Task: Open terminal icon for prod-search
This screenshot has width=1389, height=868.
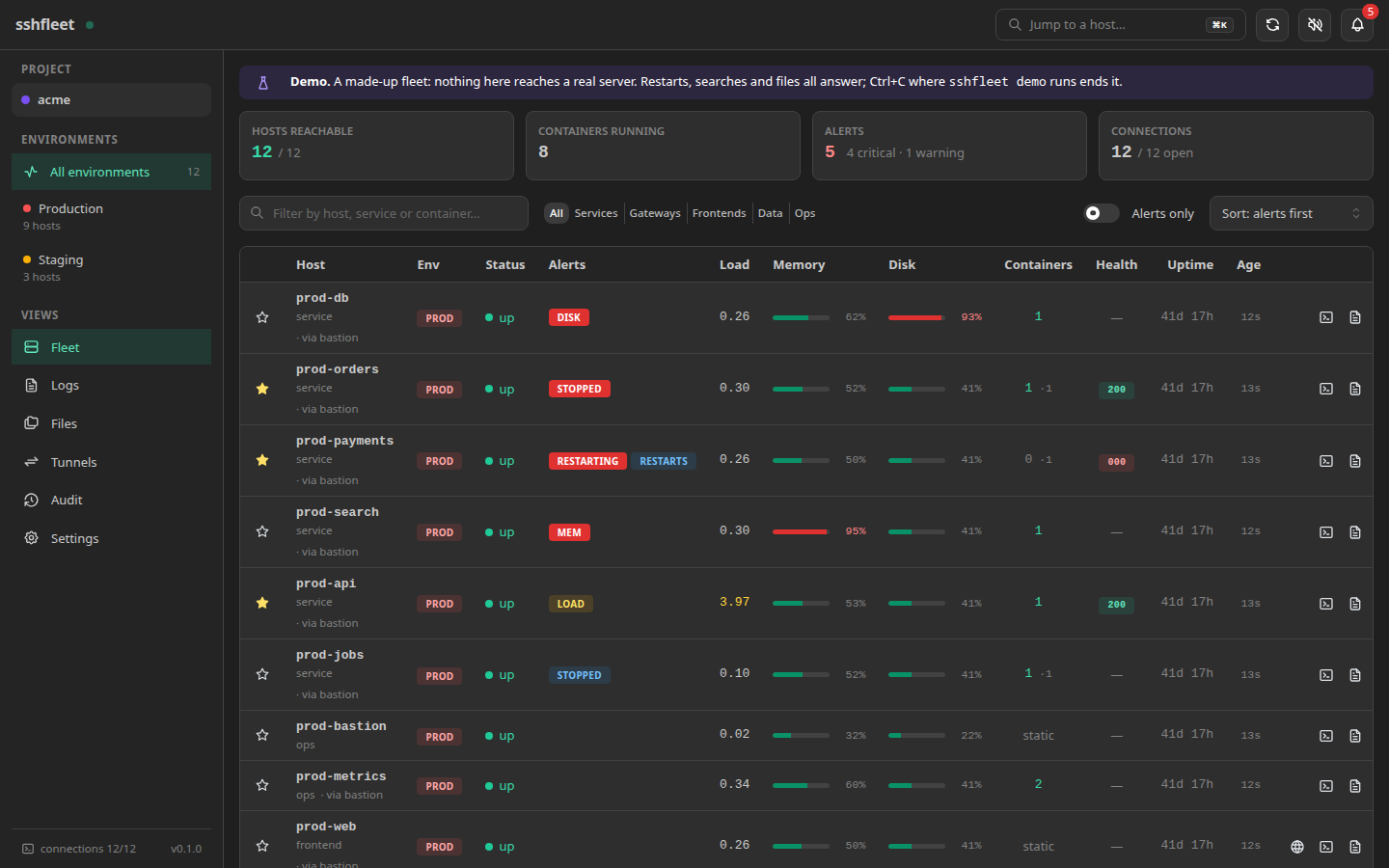Action: 1326,532
